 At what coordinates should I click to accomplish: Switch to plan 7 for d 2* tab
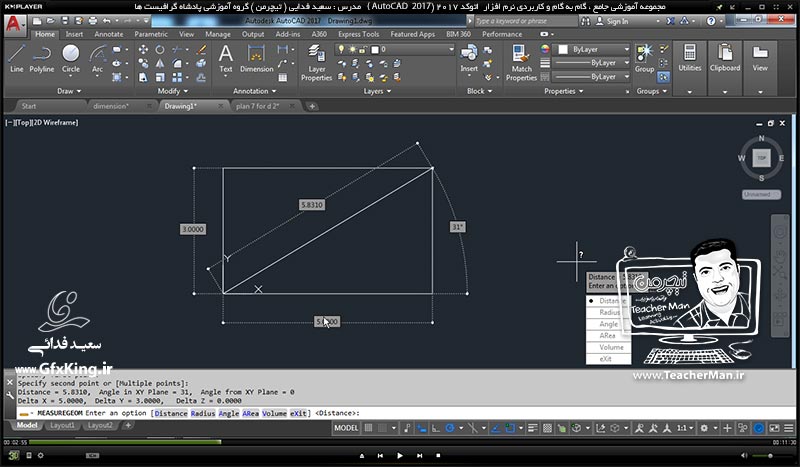point(257,106)
